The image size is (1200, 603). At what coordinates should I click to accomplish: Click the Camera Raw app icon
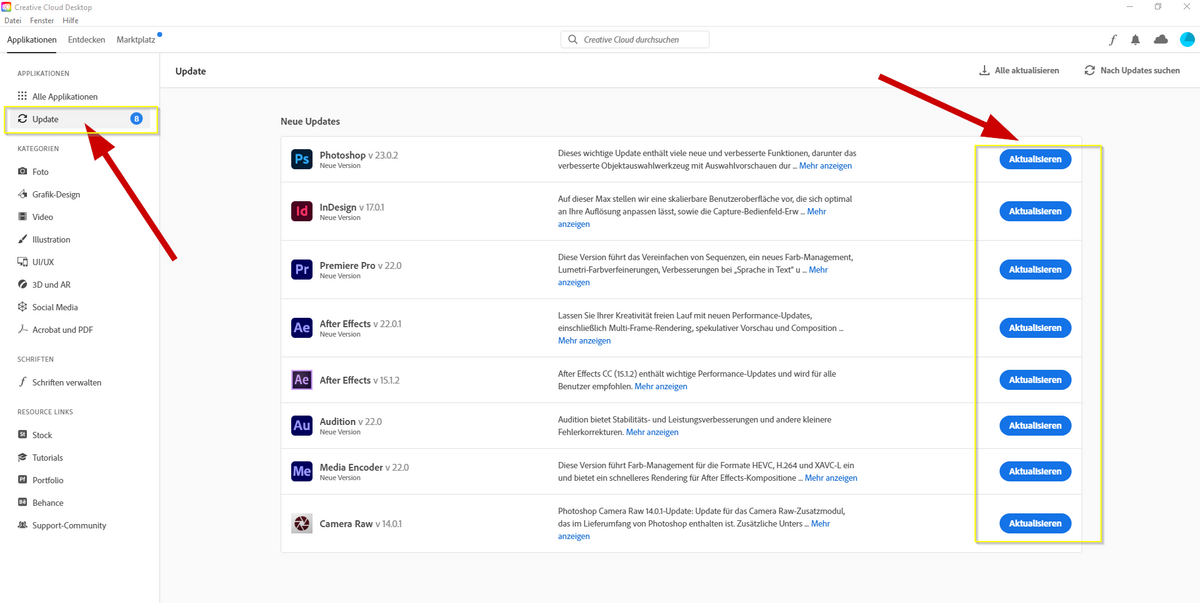(x=301, y=523)
